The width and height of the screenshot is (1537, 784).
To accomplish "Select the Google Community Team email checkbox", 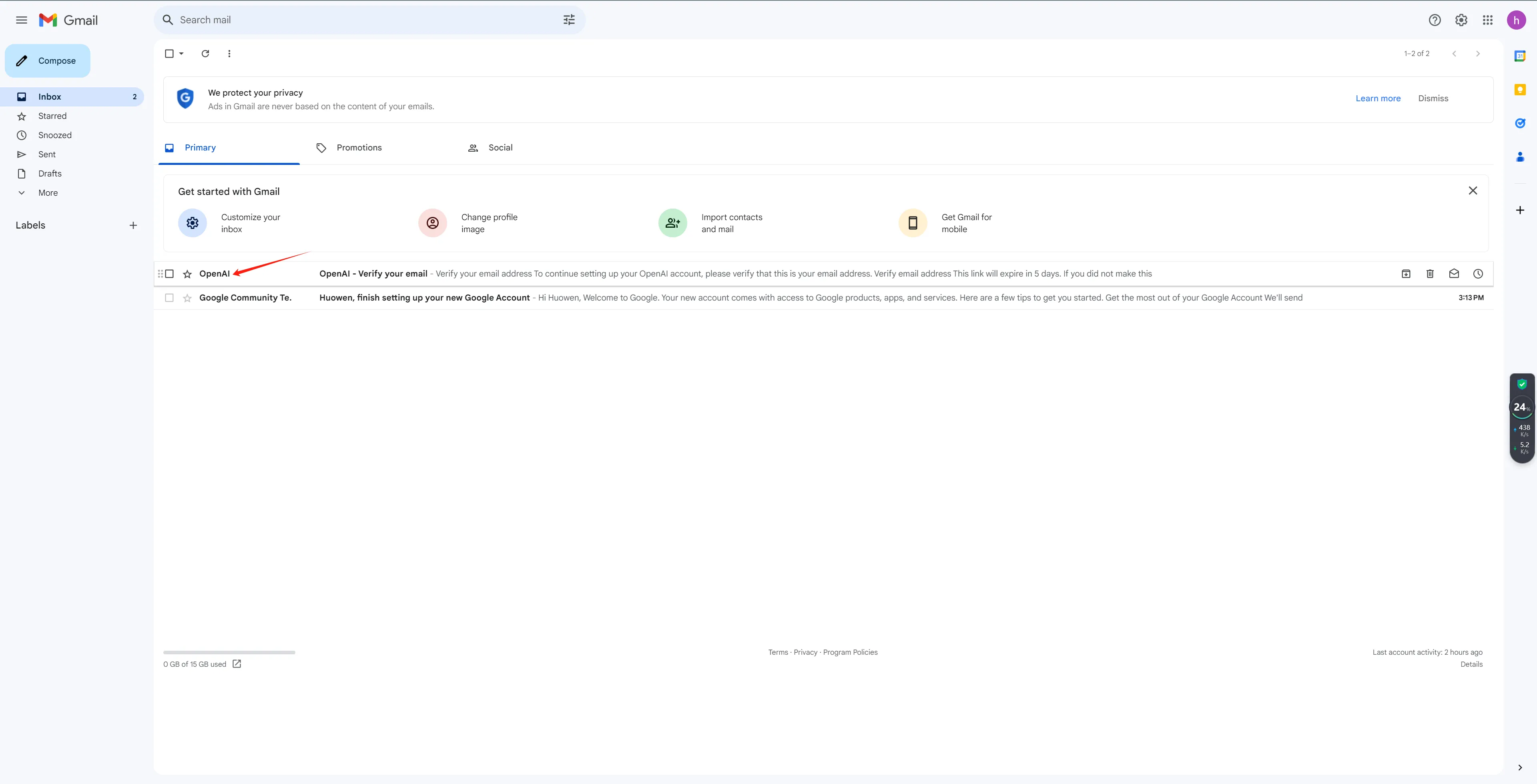I will pyautogui.click(x=169, y=298).
